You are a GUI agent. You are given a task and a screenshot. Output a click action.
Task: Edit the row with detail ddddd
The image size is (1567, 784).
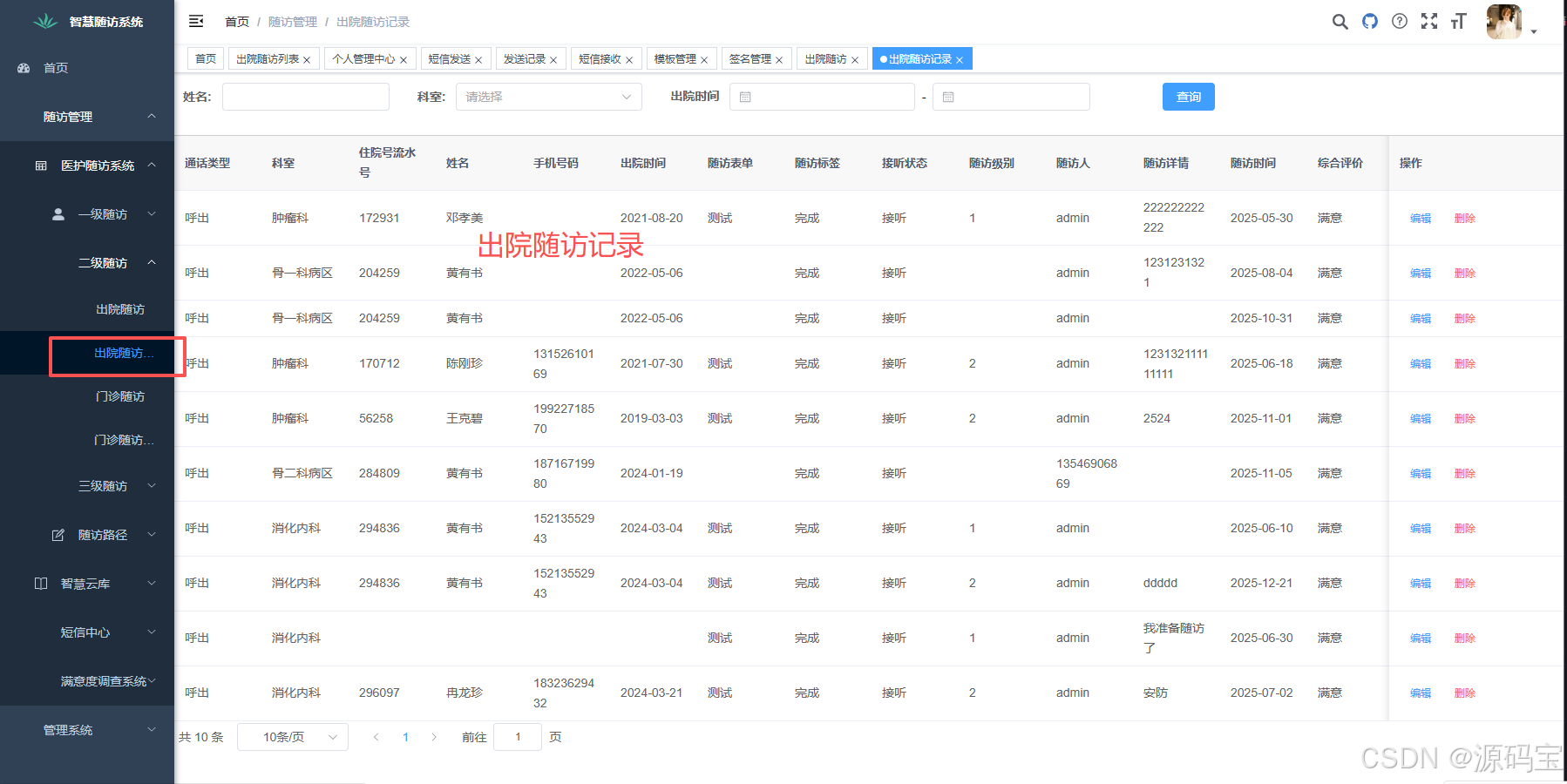(x=1421, y=584)
